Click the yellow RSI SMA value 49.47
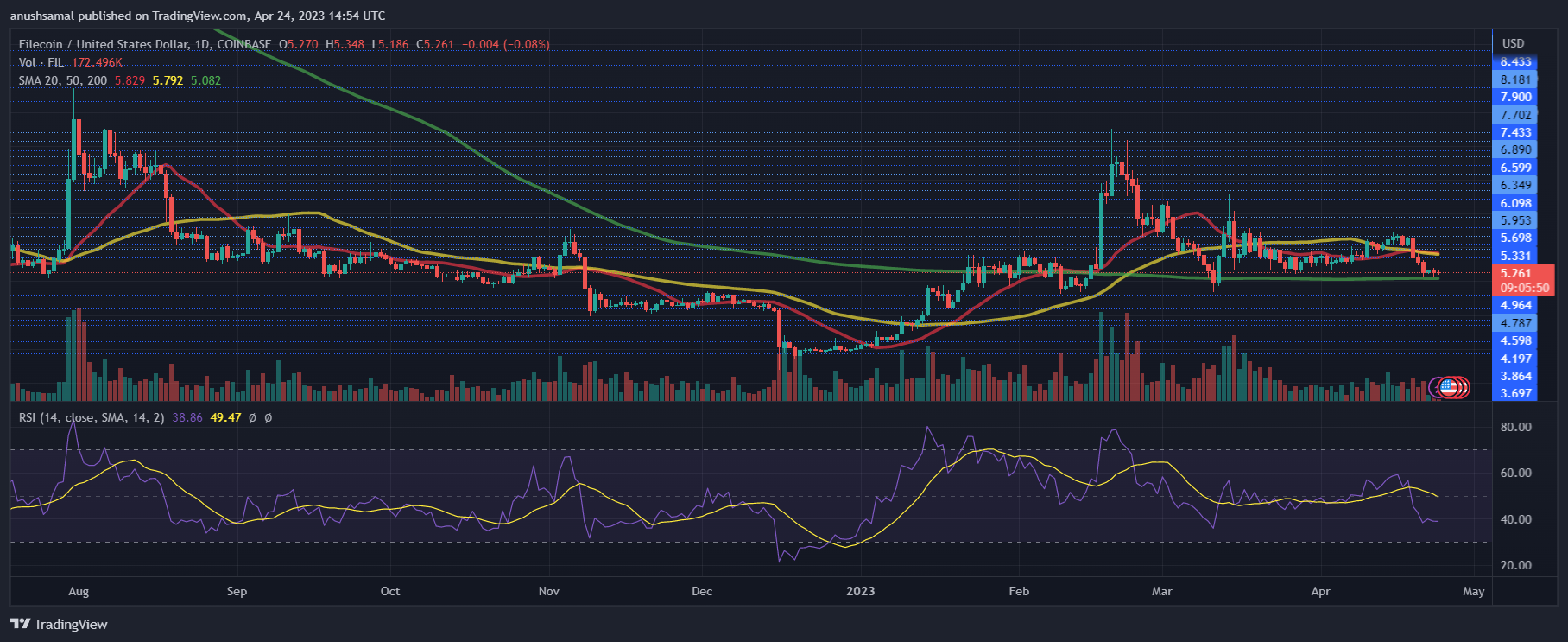 225,417
